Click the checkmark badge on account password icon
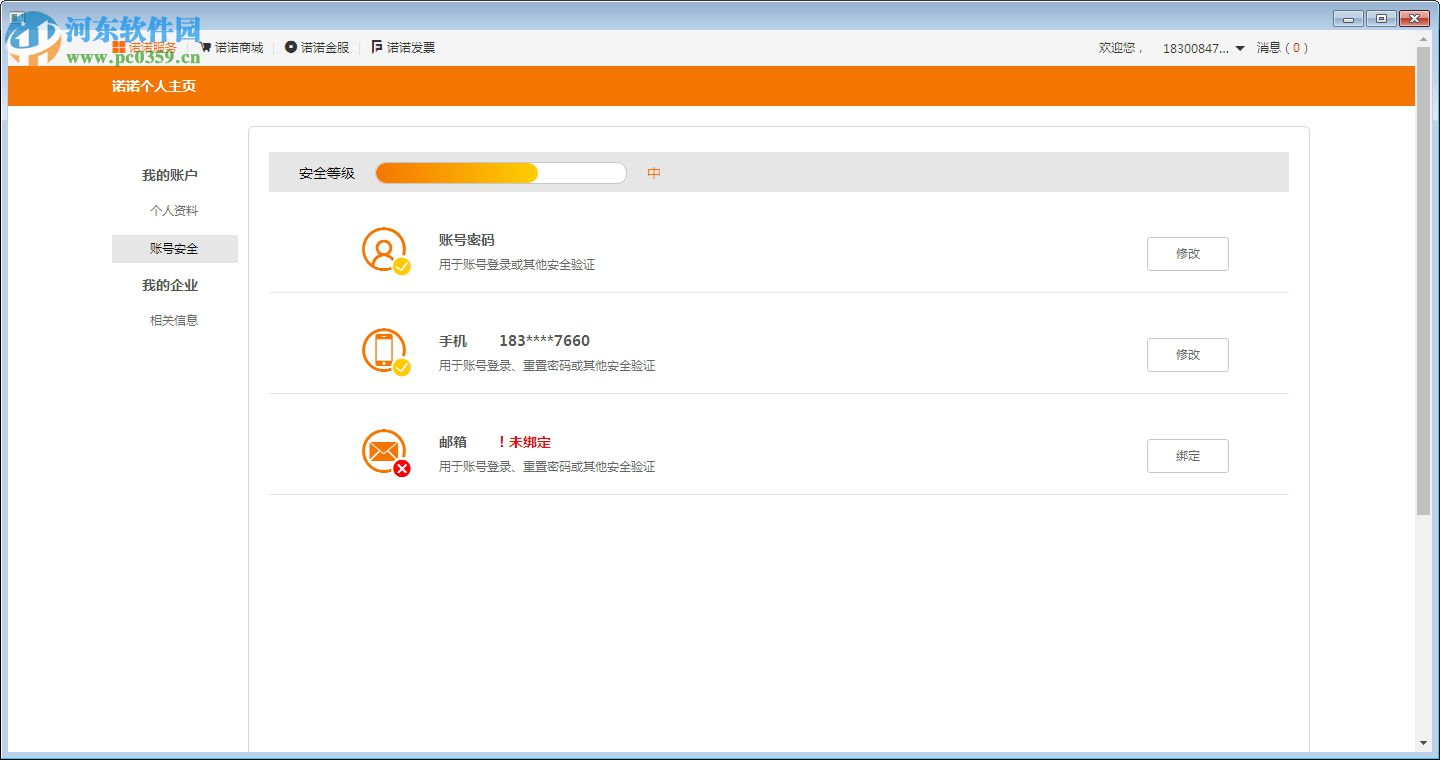1440x760 pixels. click(403, 267)
